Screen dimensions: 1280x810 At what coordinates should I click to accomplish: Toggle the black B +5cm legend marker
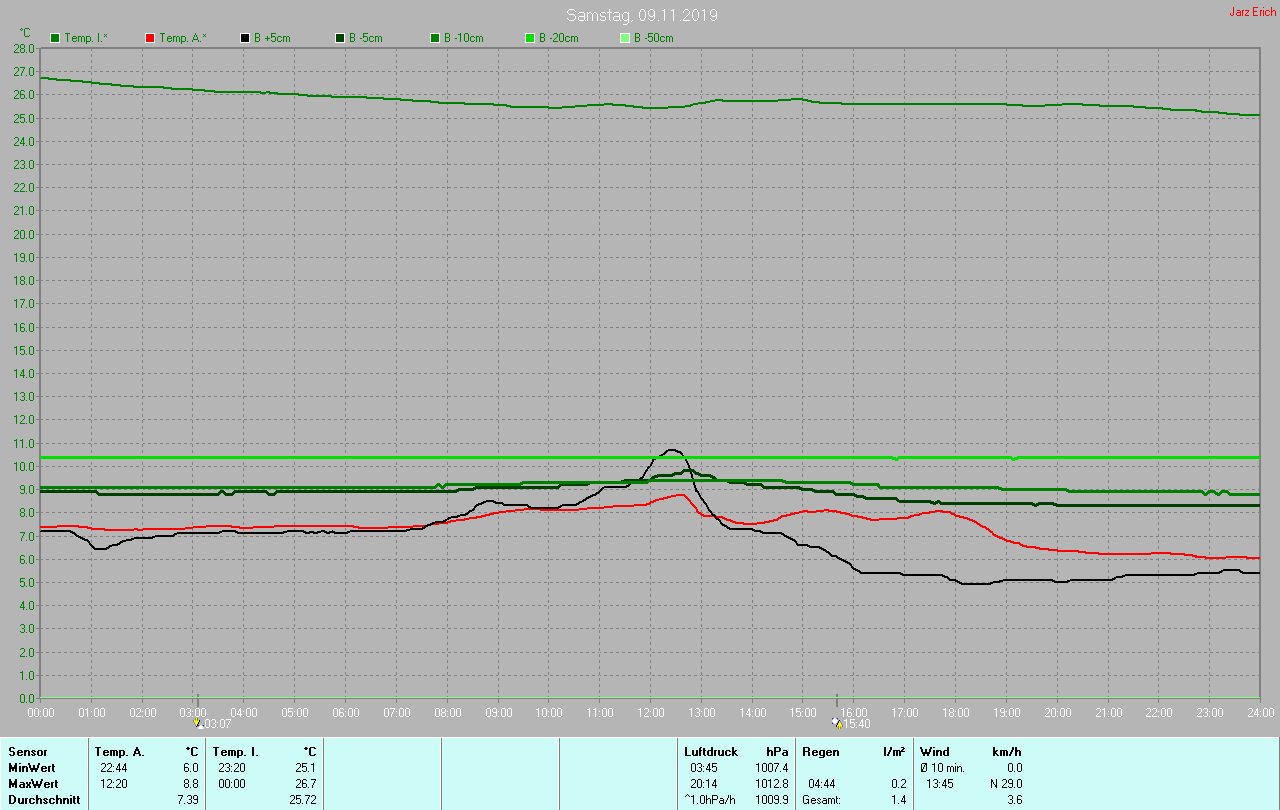(x=245, y=38)
